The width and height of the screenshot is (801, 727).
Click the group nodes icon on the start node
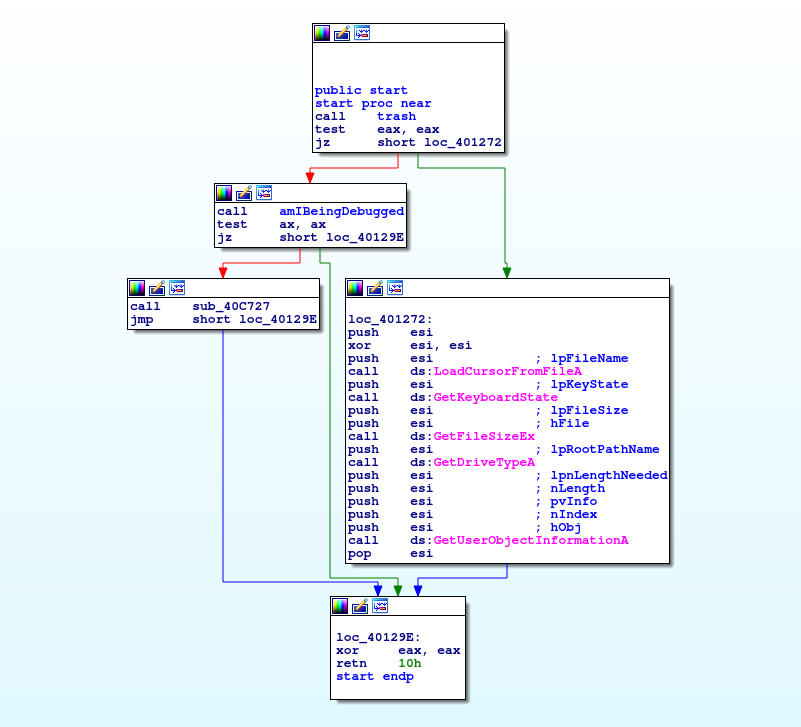click(x=361, y=32)
